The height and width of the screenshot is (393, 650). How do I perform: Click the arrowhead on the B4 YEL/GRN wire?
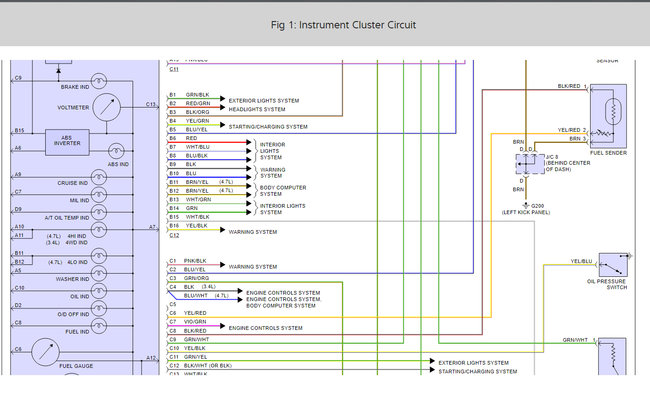(x=223, y=125)
